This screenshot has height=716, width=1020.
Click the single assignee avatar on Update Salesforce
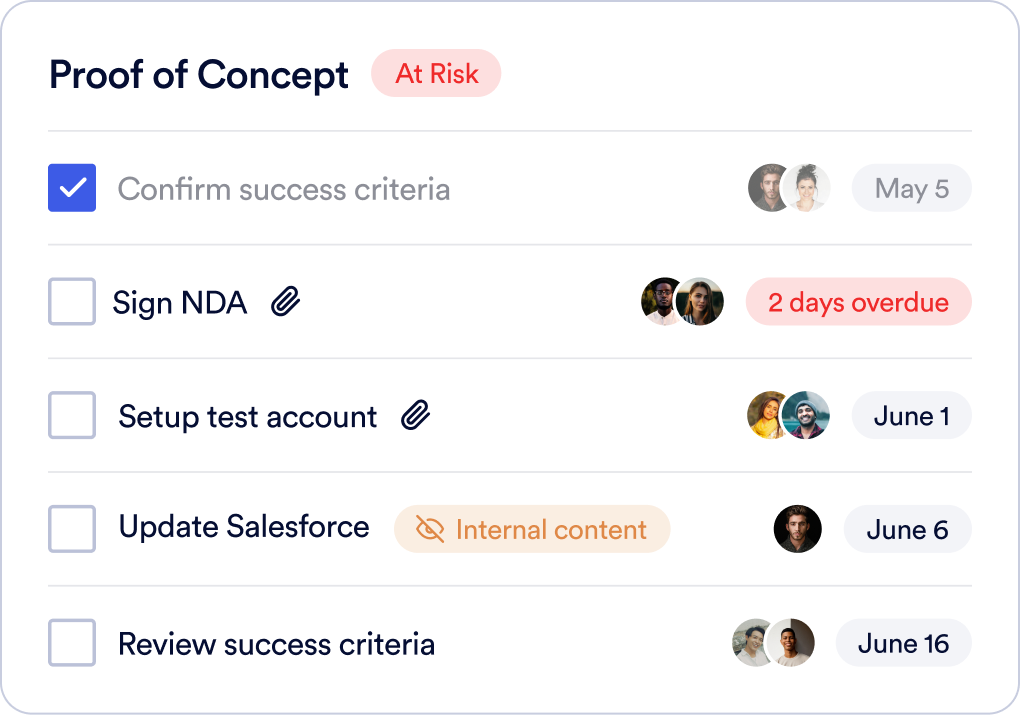coord(798,529)
